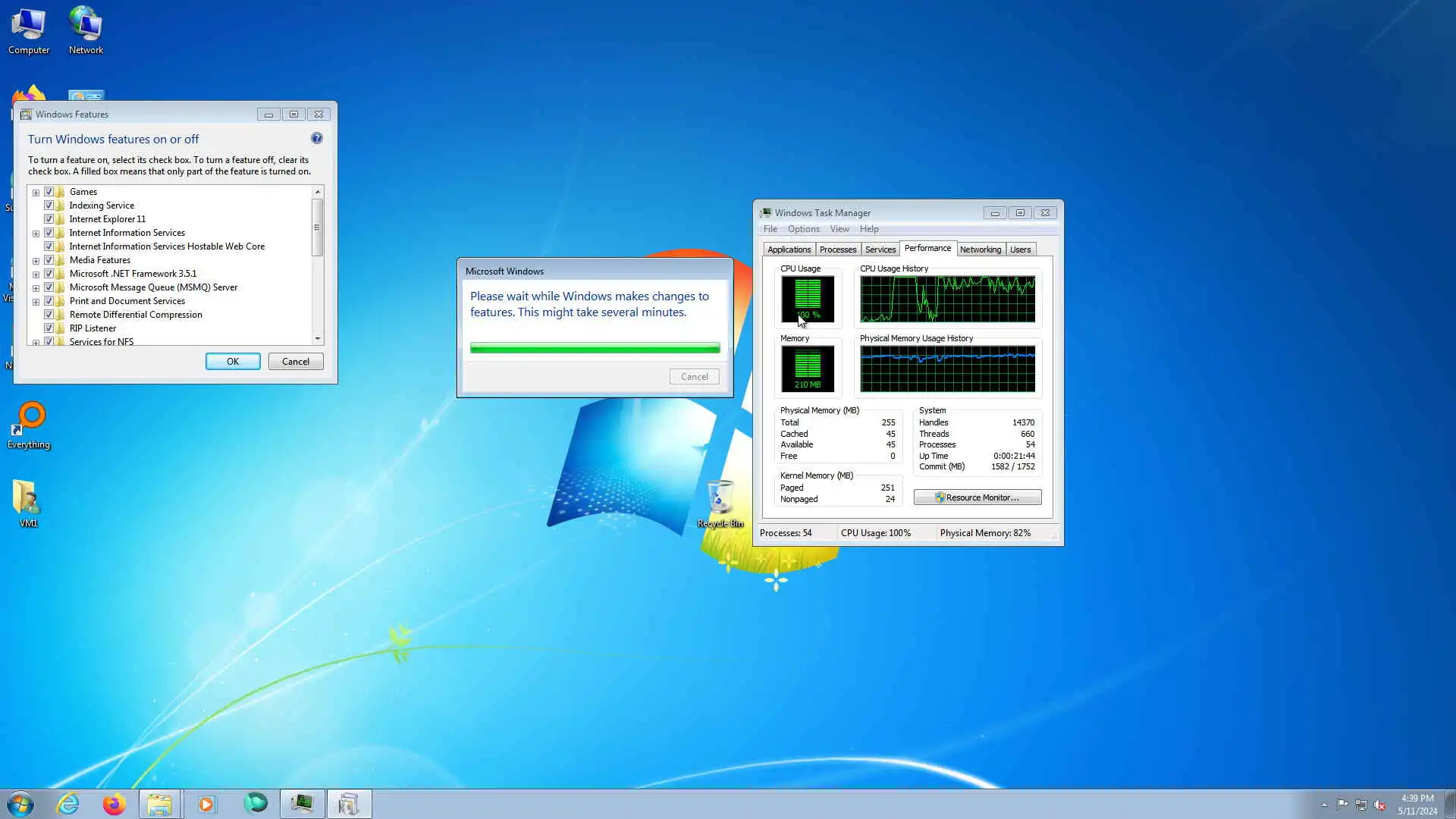
Task: Expand Microsoft .NET Framework 3.5.1 node
Action: 36,275
